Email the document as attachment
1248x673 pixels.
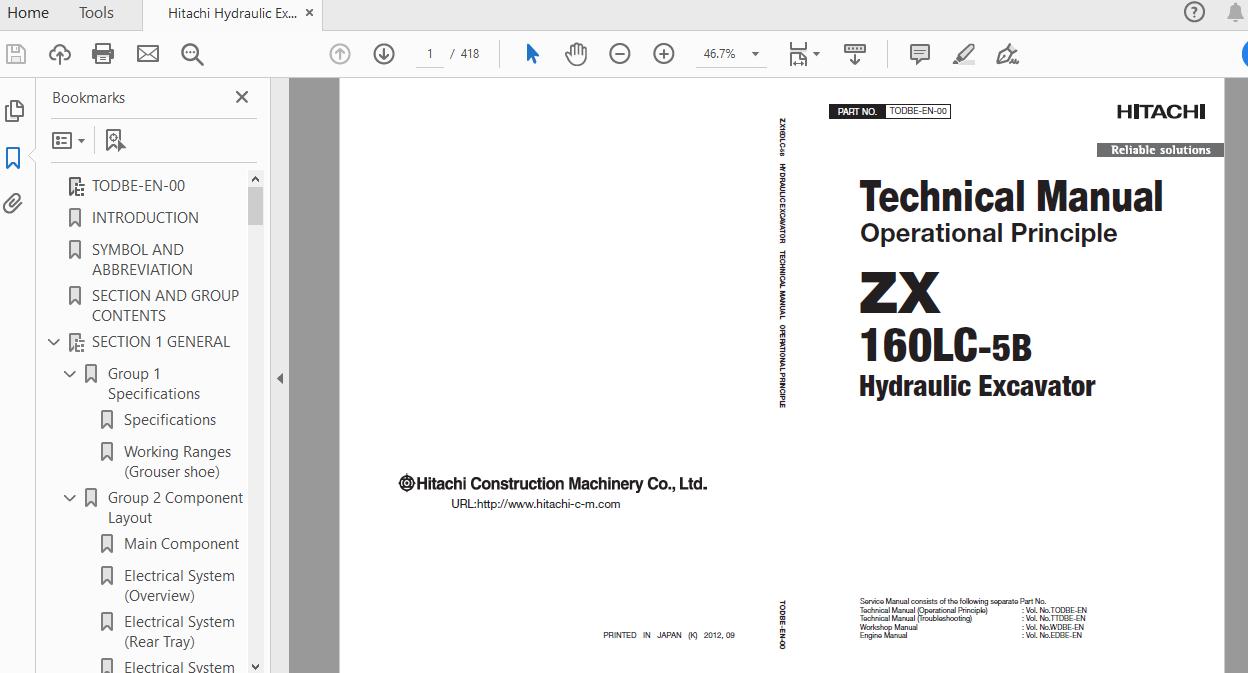[148, 54]
